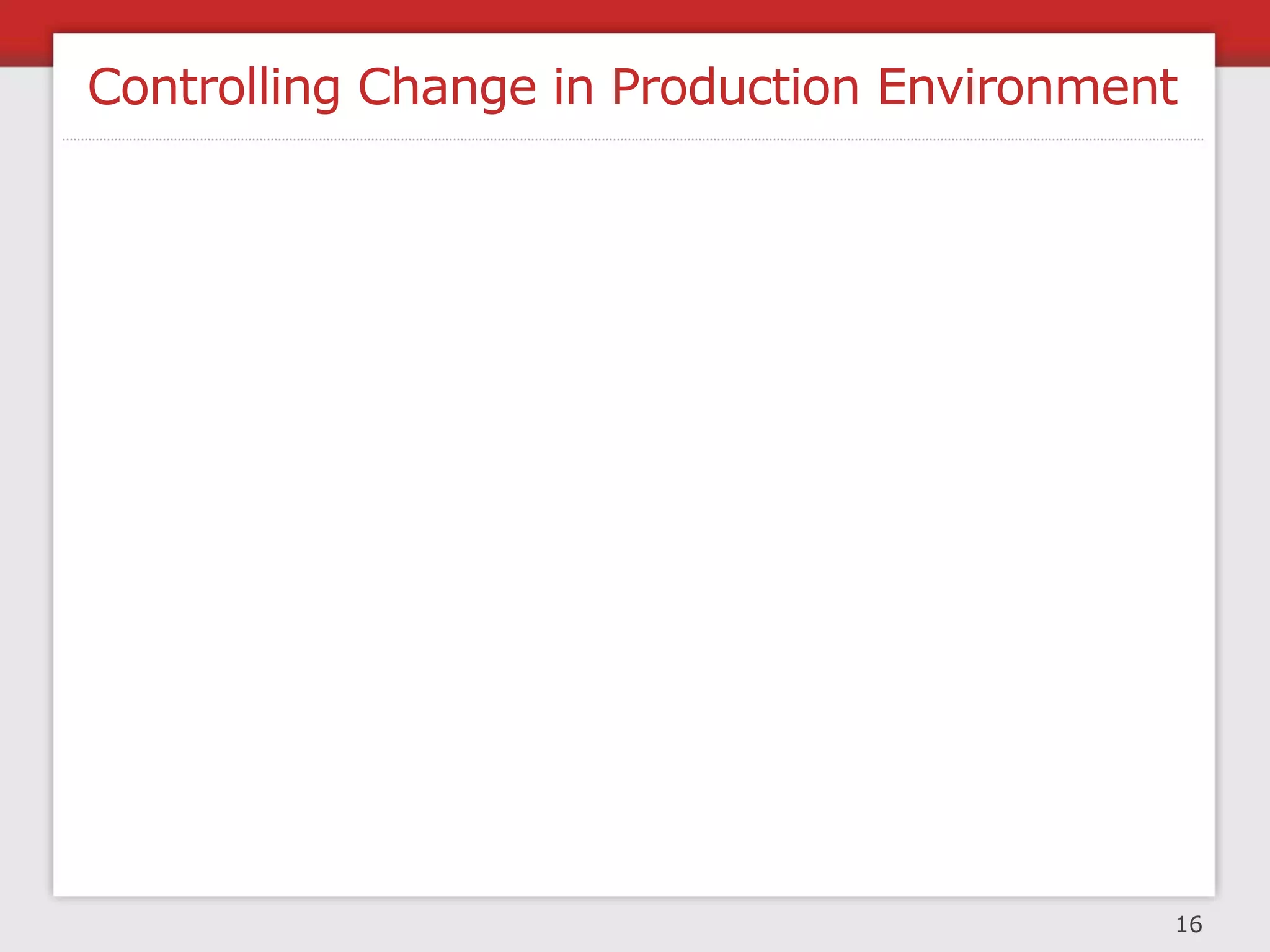Click the word "in" in the title
The height and width of the screenshot is (952, 1270).
(574, 87)
